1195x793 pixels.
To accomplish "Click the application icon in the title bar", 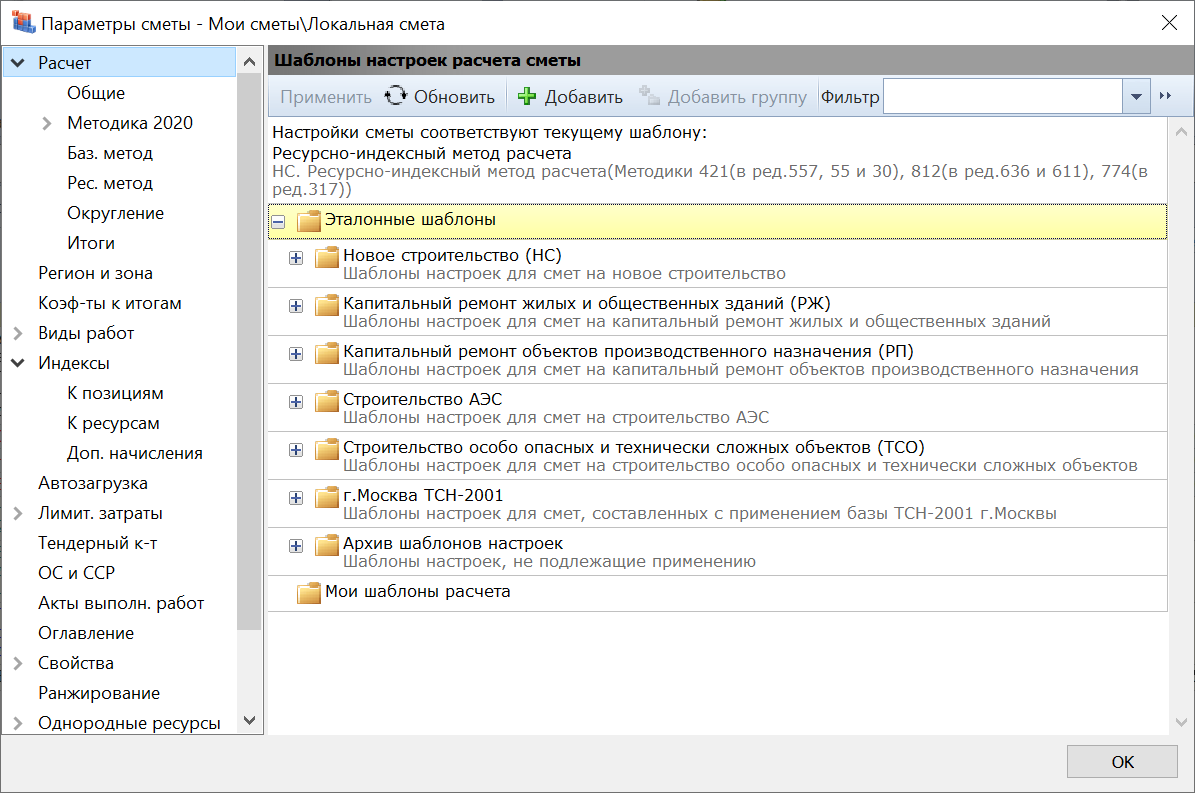I will coord(23,23).
